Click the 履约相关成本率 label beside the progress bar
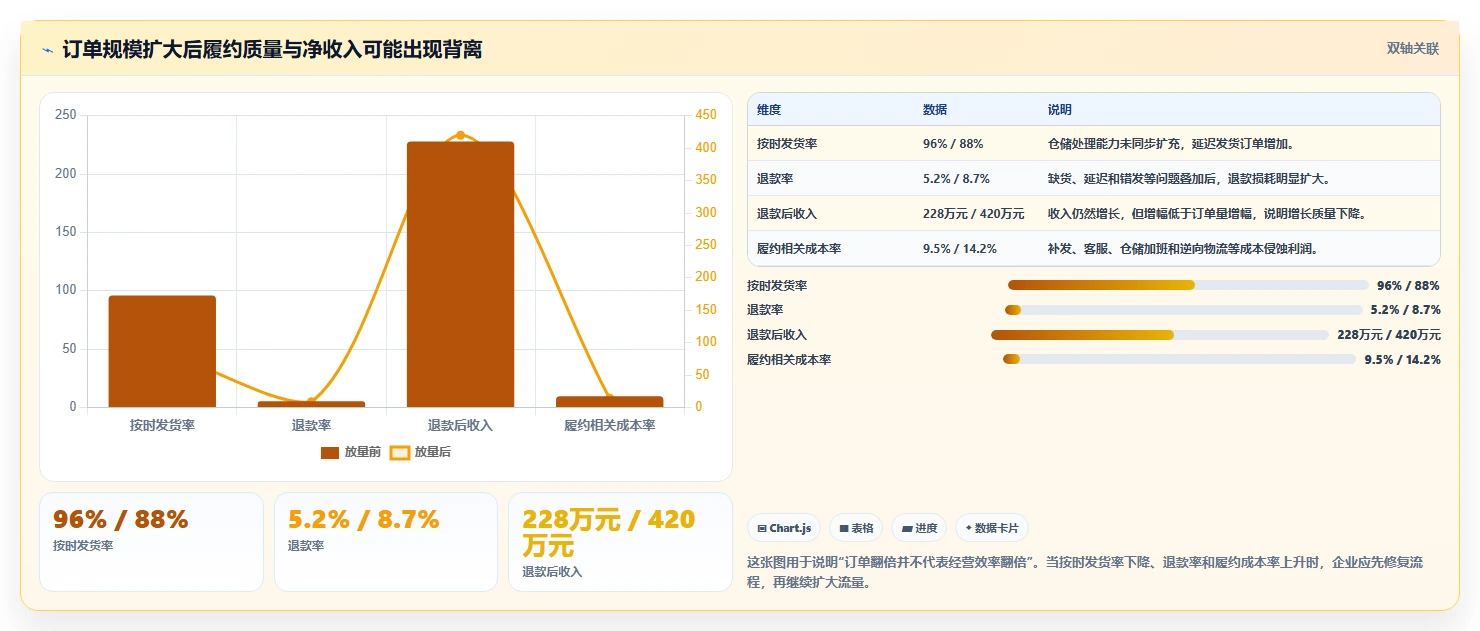The image size is (1480, 631). [x=789, y=359]
